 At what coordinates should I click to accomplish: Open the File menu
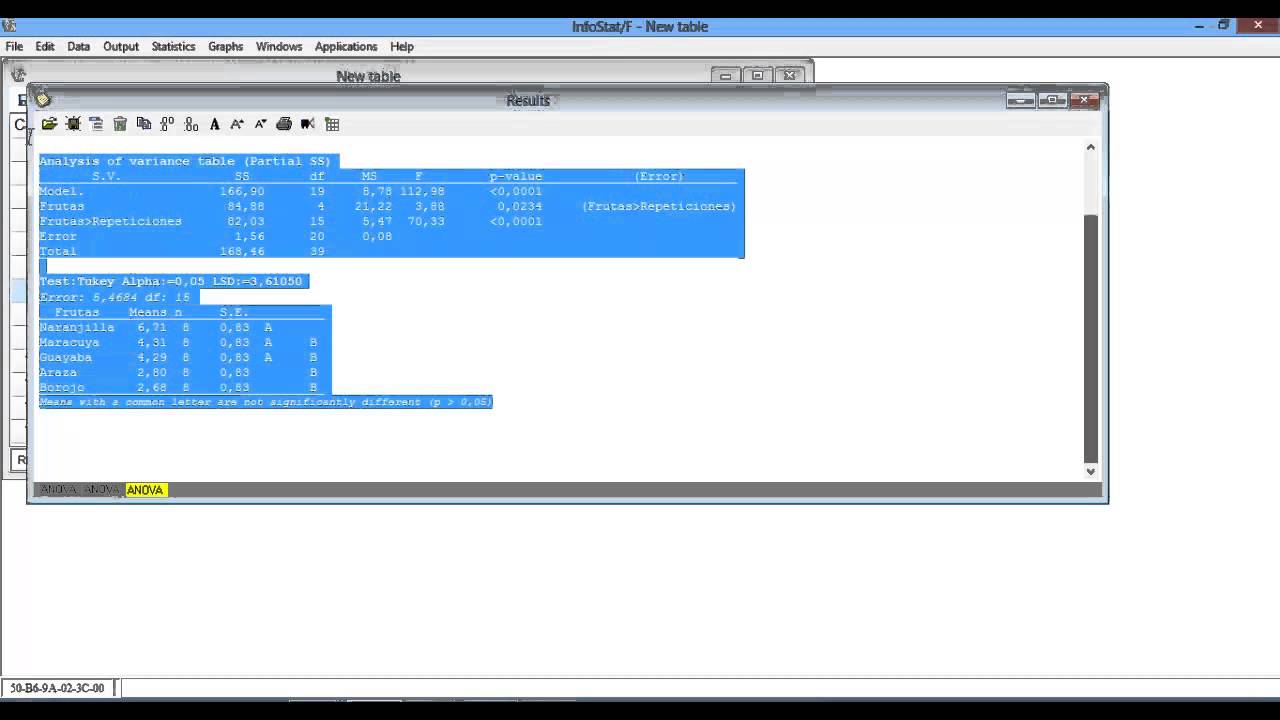pos(14,46)
